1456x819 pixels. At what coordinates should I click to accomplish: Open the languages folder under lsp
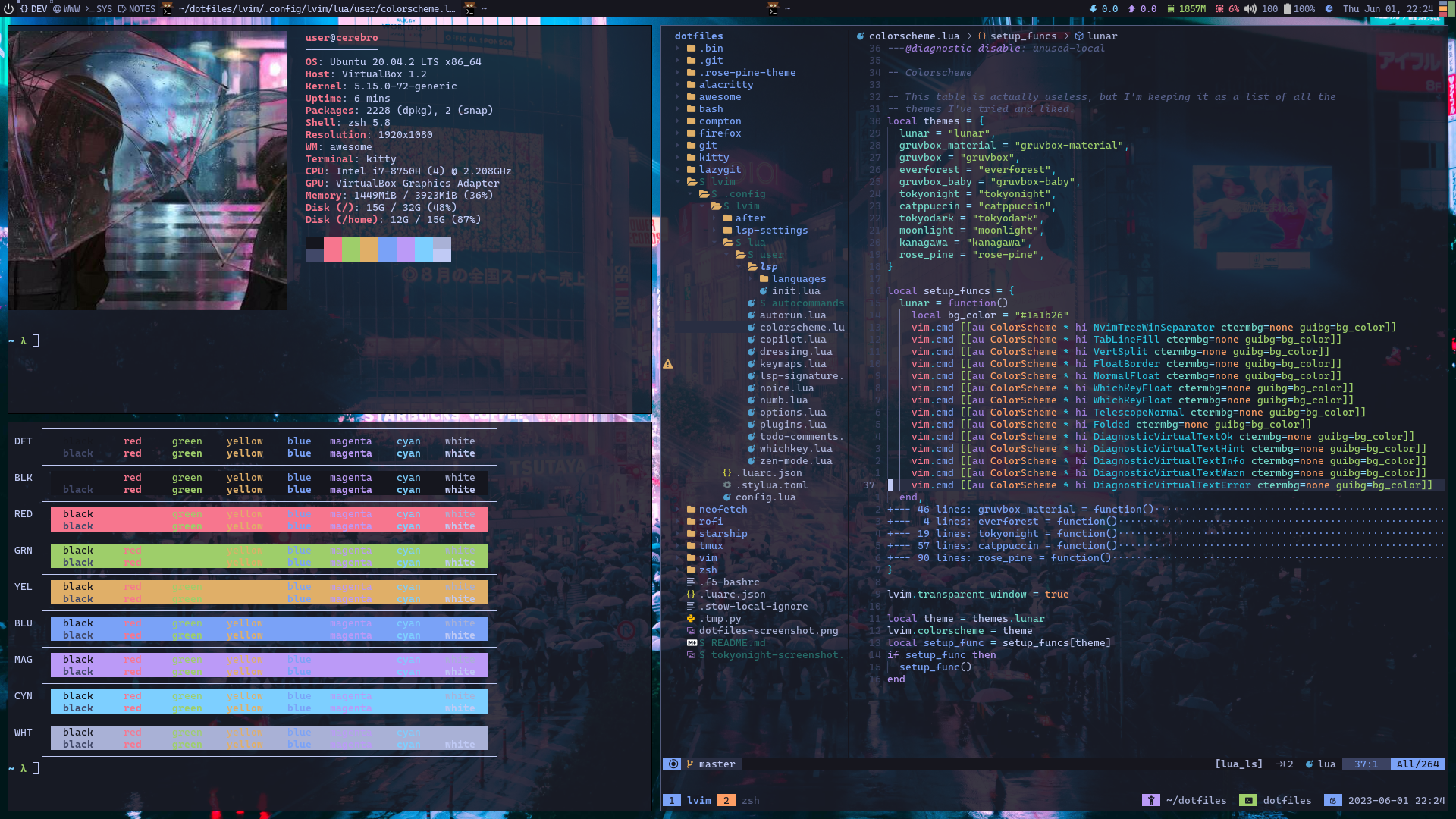point(792,279)
